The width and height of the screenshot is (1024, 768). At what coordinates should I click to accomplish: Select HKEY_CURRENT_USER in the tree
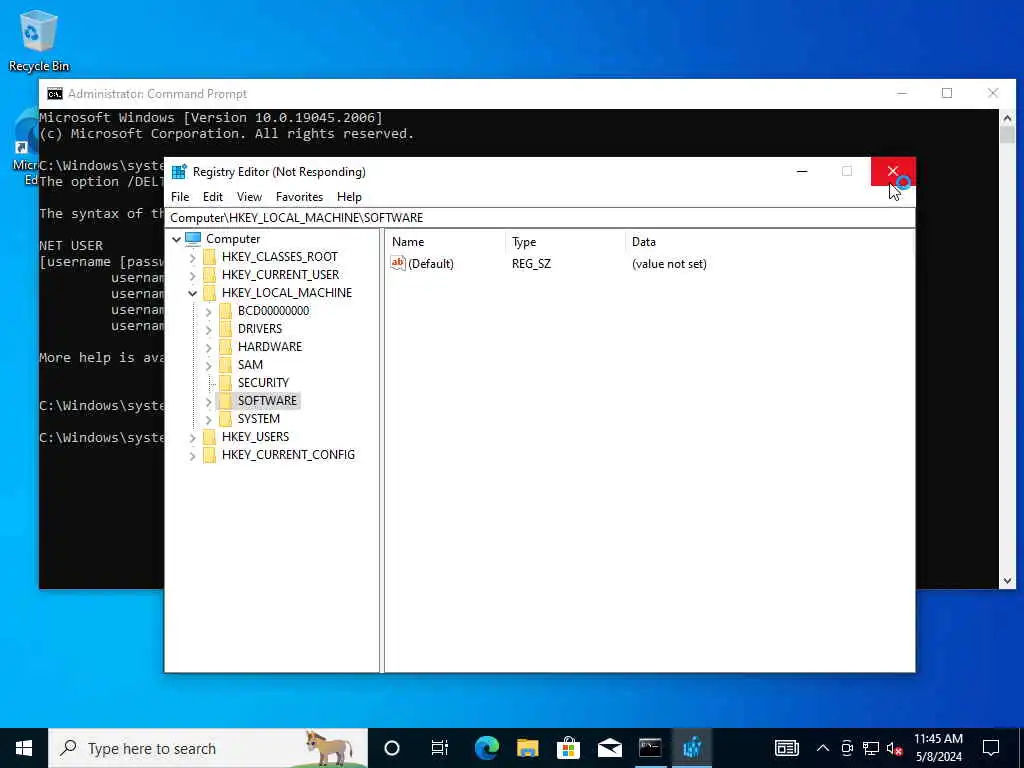coord(280,275)
